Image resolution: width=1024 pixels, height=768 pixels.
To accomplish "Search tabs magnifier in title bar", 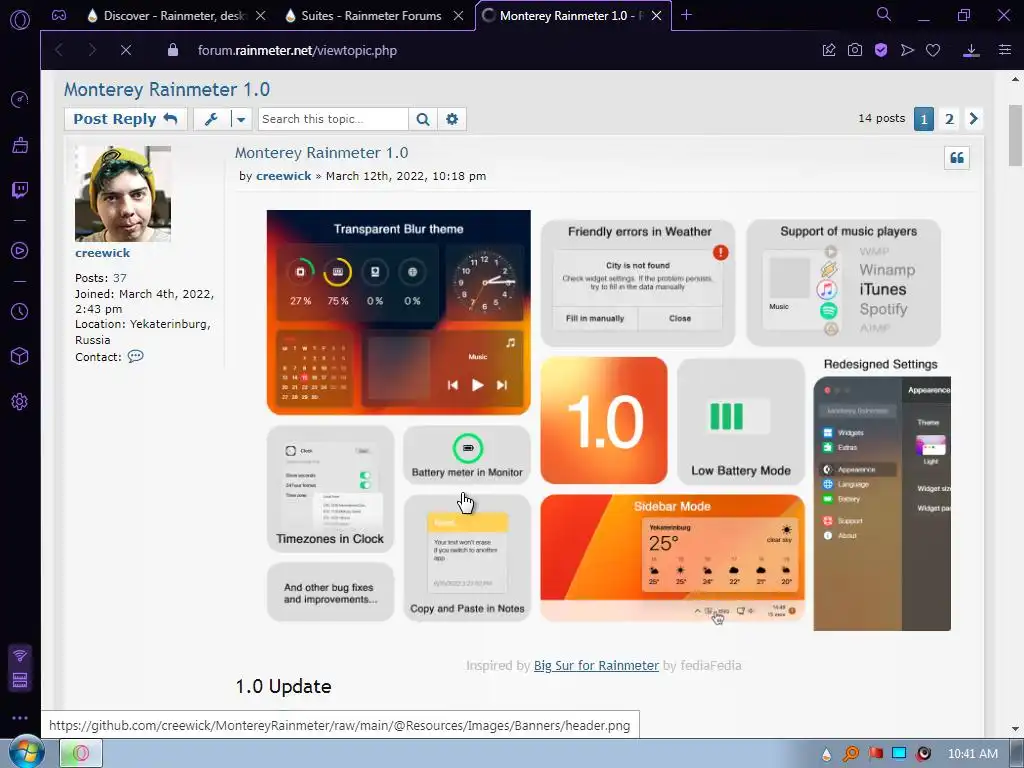I will pos(884,14).
